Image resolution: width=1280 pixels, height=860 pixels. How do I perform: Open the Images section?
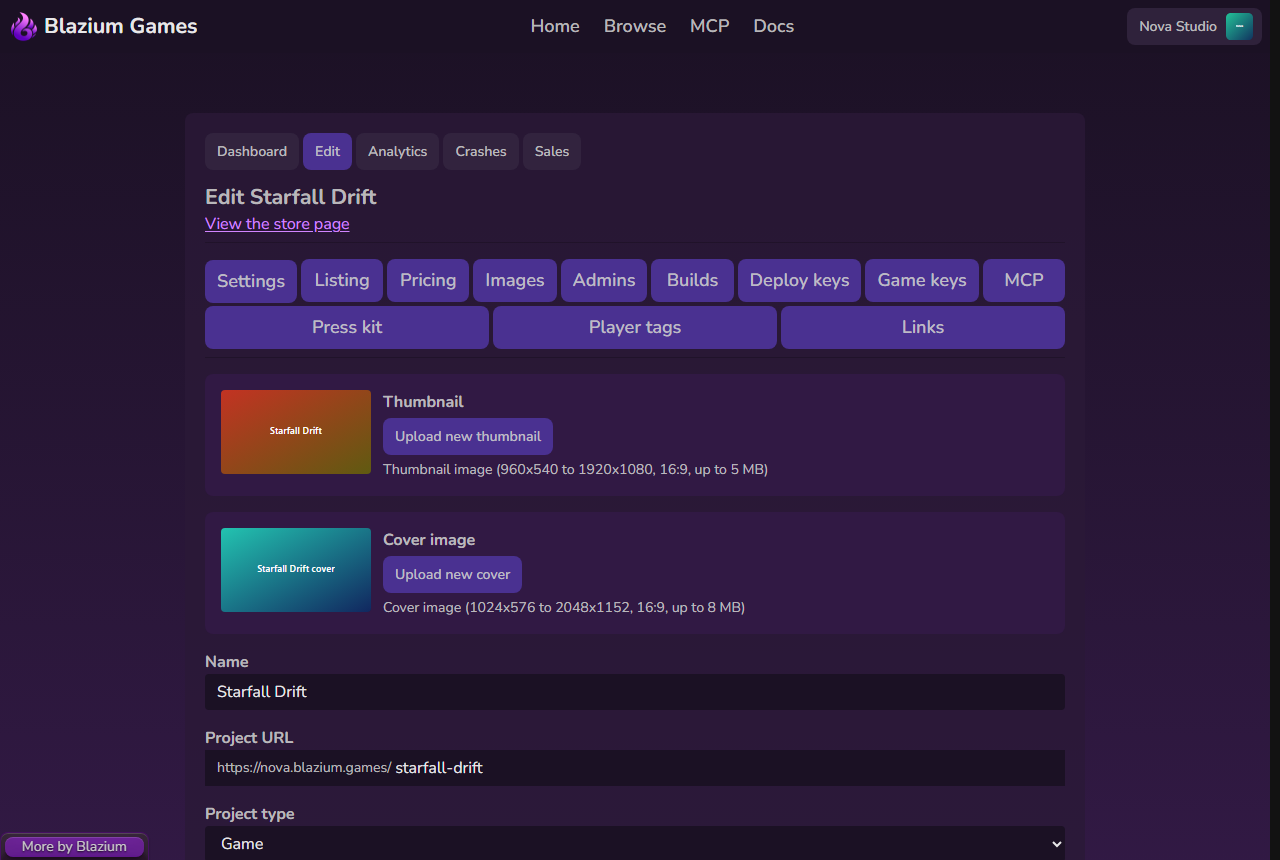pos(515,281)
